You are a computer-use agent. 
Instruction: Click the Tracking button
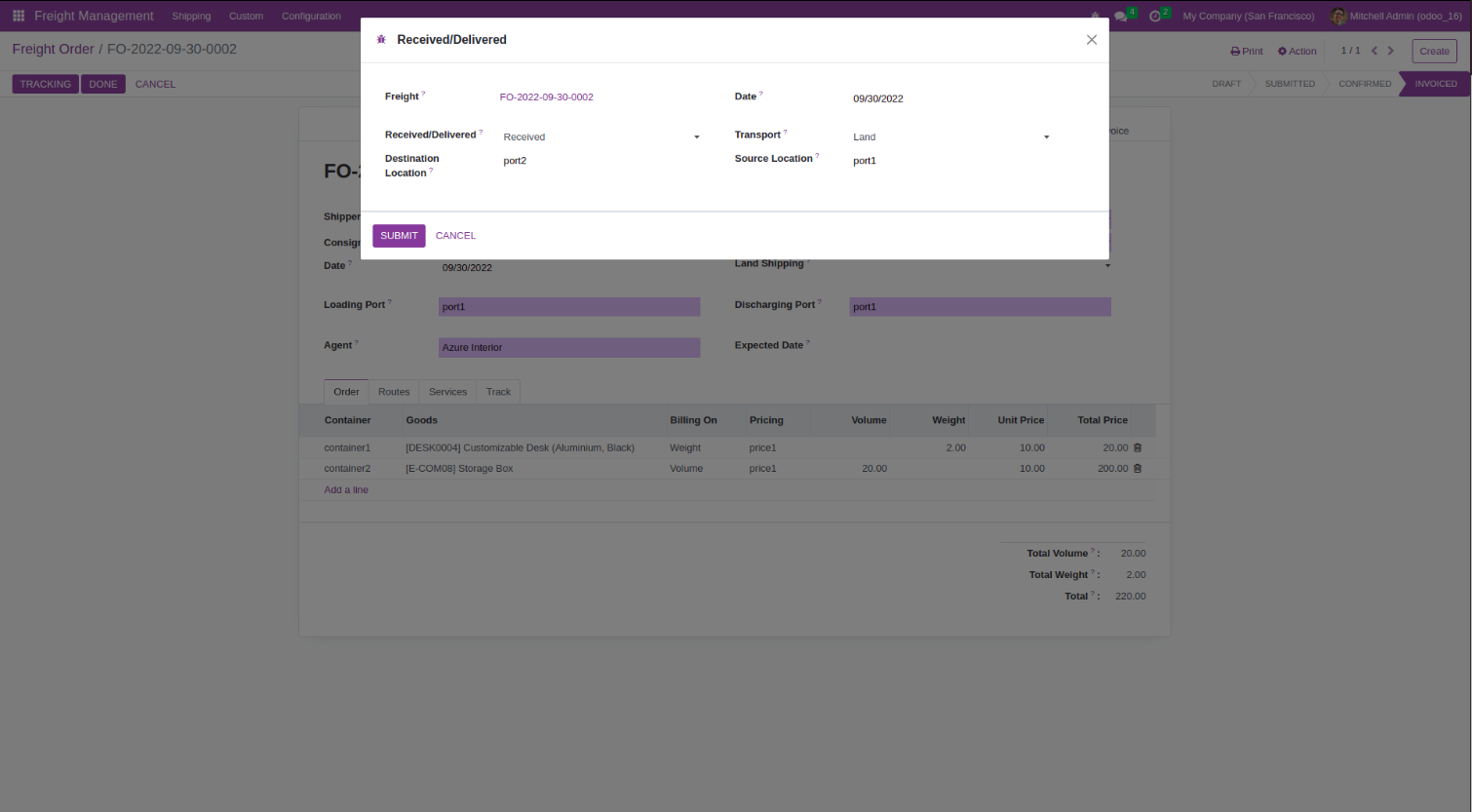click(46, 84)
